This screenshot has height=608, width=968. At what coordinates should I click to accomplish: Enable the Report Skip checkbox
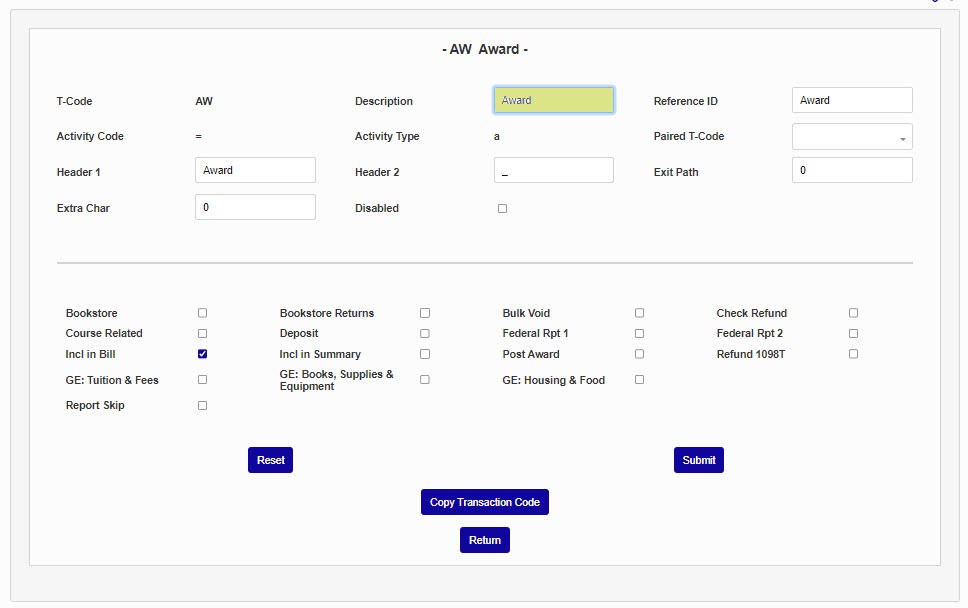pos(202,406)
